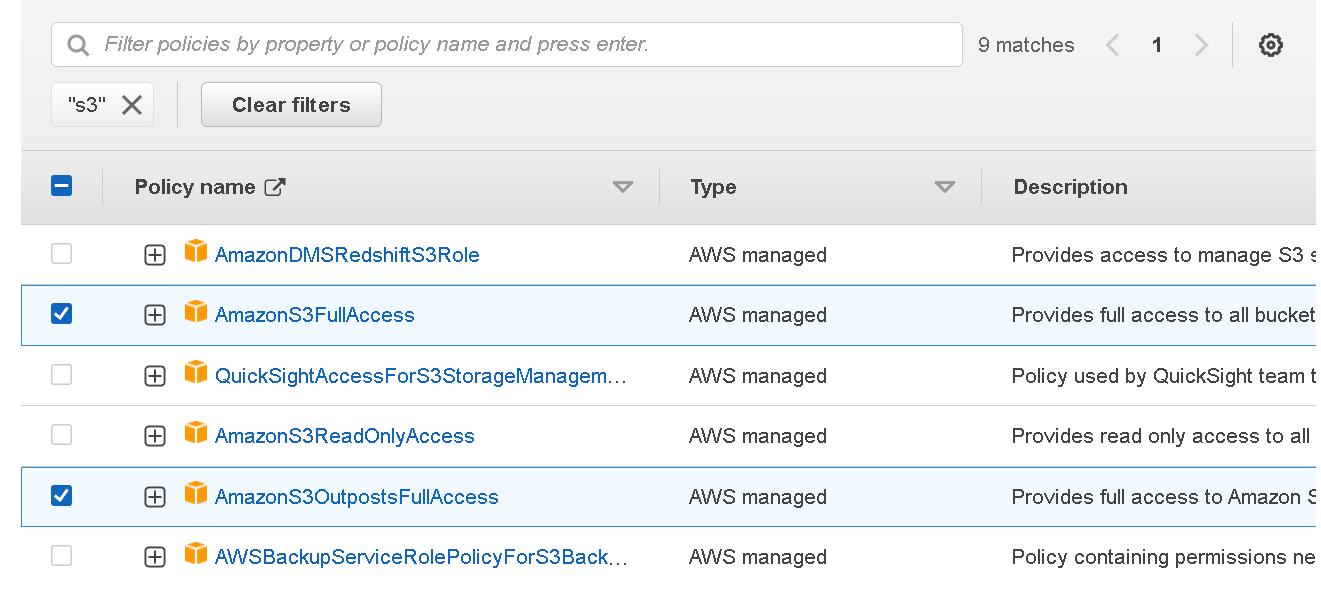Image resolution: width=1321 pixels, height=607 pixels.
Task: Expand the AmazonDMSRedshiftS3Role row
Action: 155,253
